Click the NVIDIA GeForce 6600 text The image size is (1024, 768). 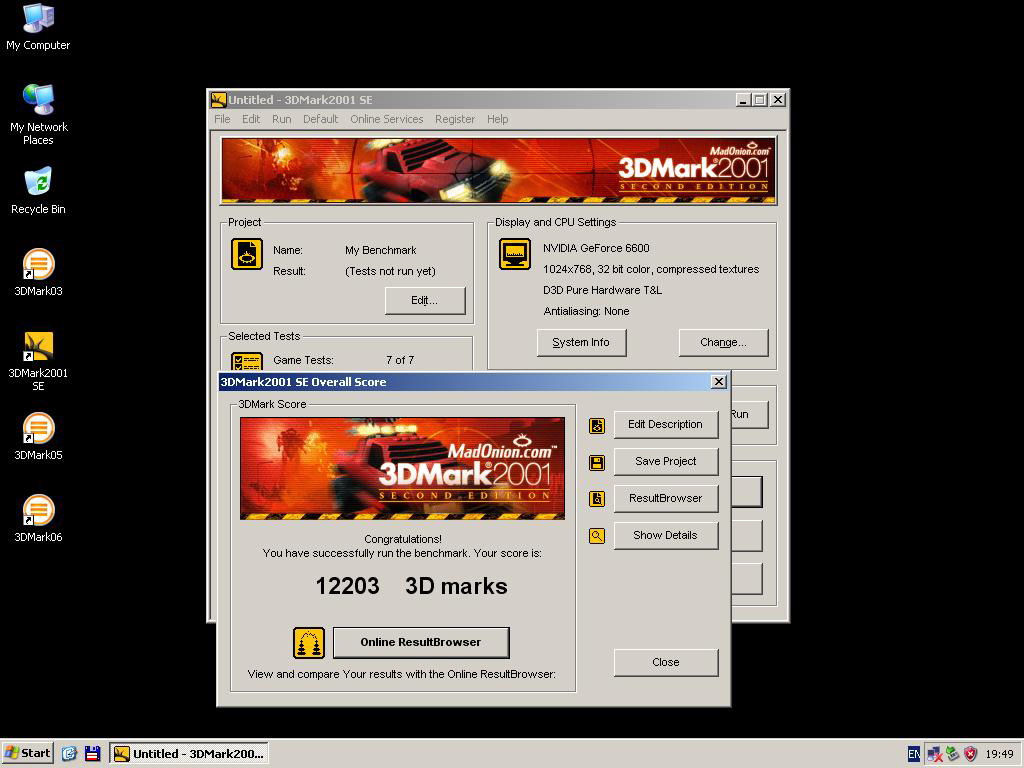tap(596, 248)
